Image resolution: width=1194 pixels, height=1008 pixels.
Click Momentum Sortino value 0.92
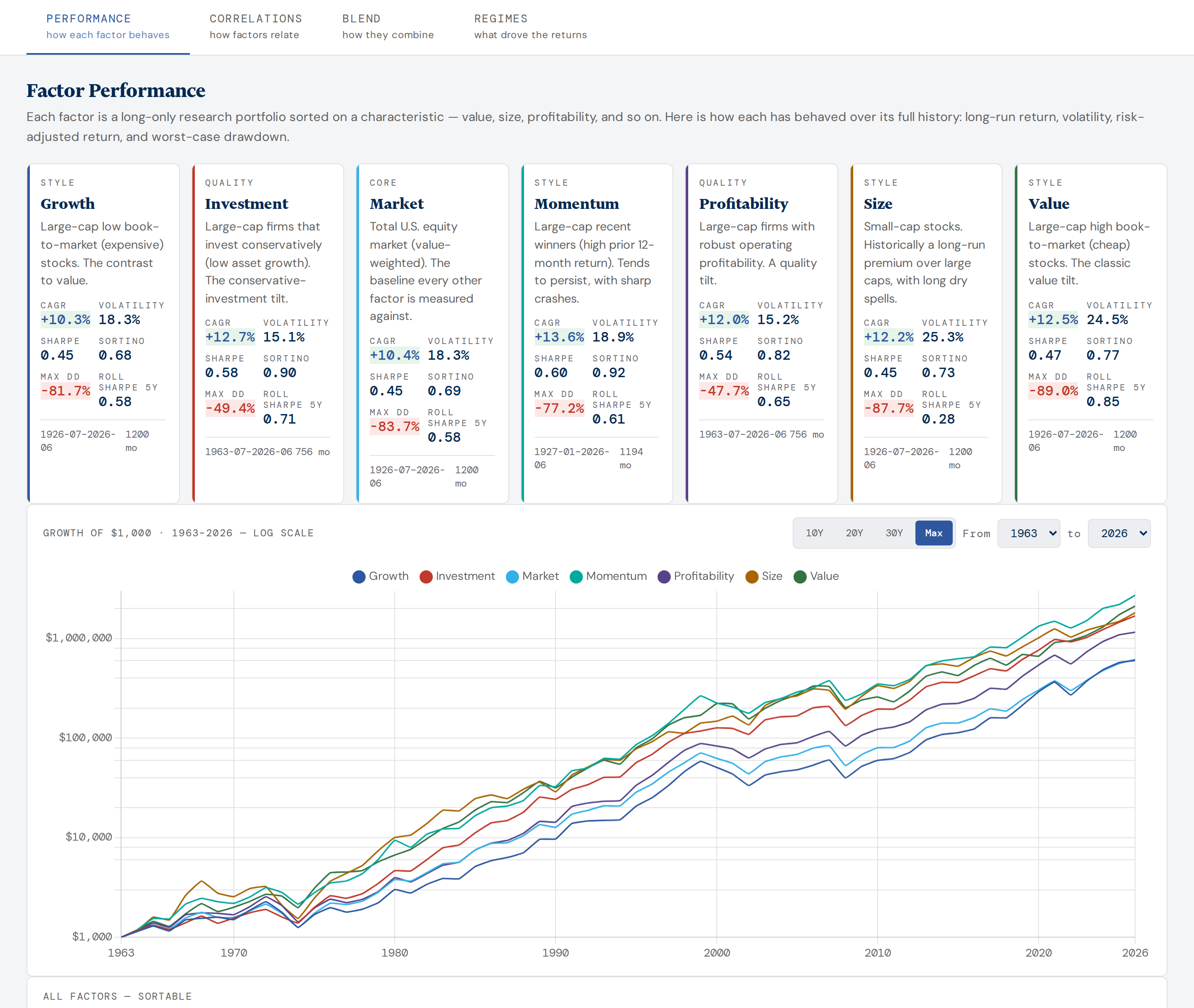(609, 373)
